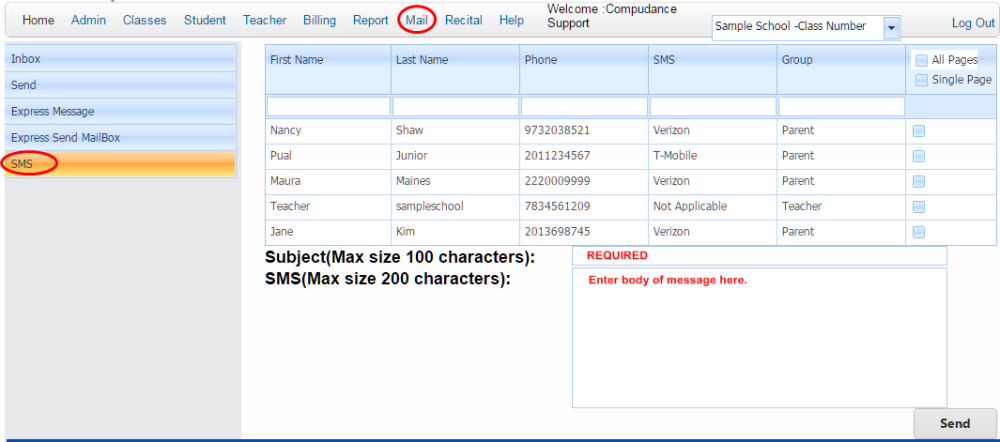Screen dimensions: 1000x442
Task: Open the Billing menu
Action: click(x=320, y=20)
